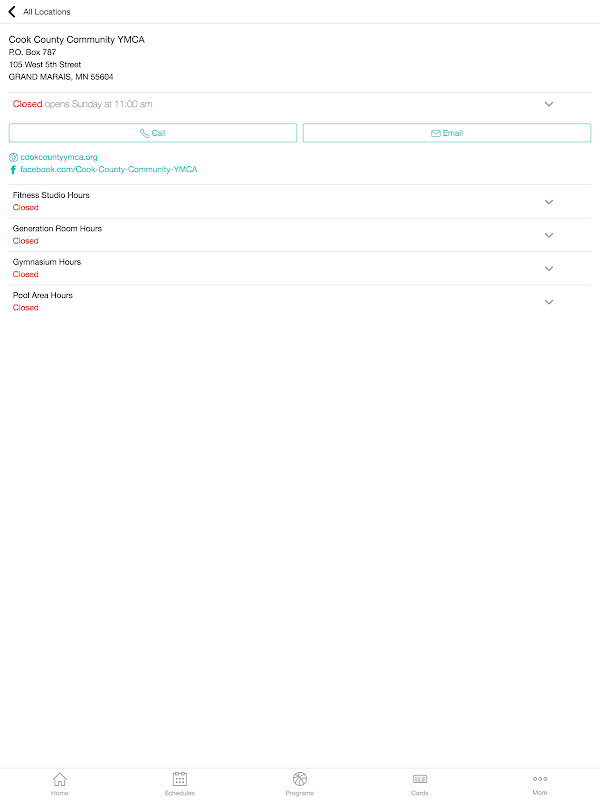This screenshot has width=600, height=800.
Task: Tap the All Locations label
Action: coord(47,12)
